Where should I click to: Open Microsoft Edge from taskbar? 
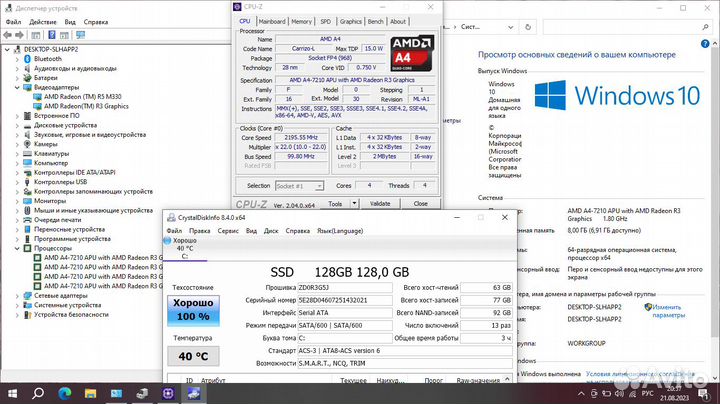point(65,393)
